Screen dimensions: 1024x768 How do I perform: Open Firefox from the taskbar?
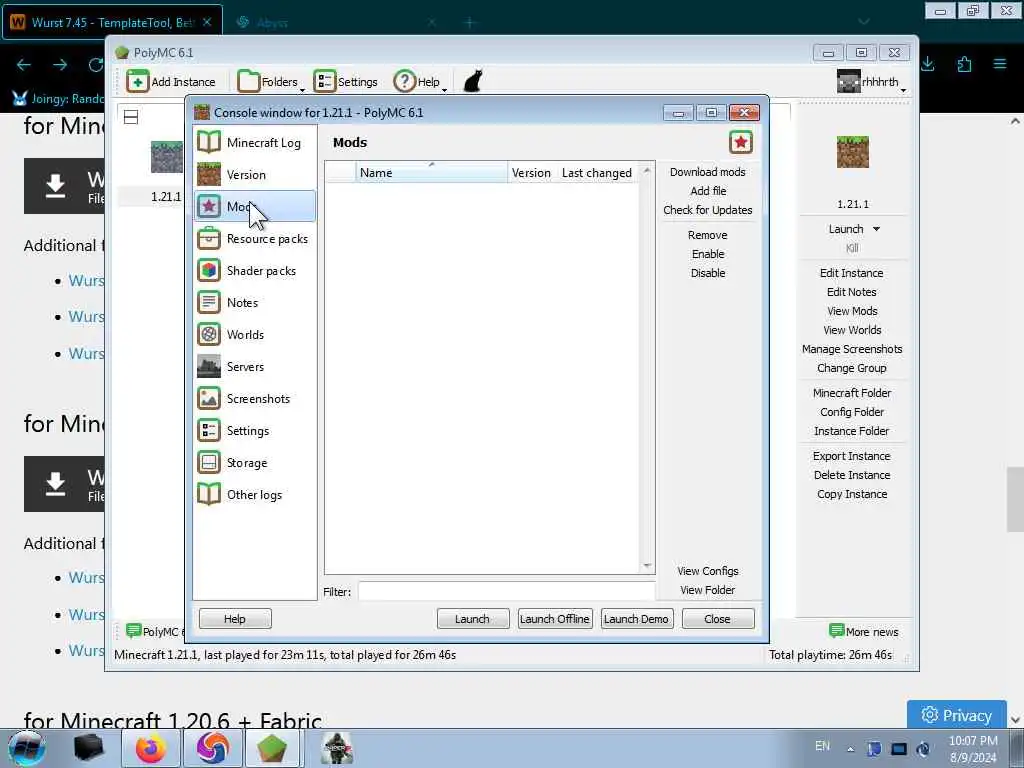pyautogui.click(x=151, y=748)
